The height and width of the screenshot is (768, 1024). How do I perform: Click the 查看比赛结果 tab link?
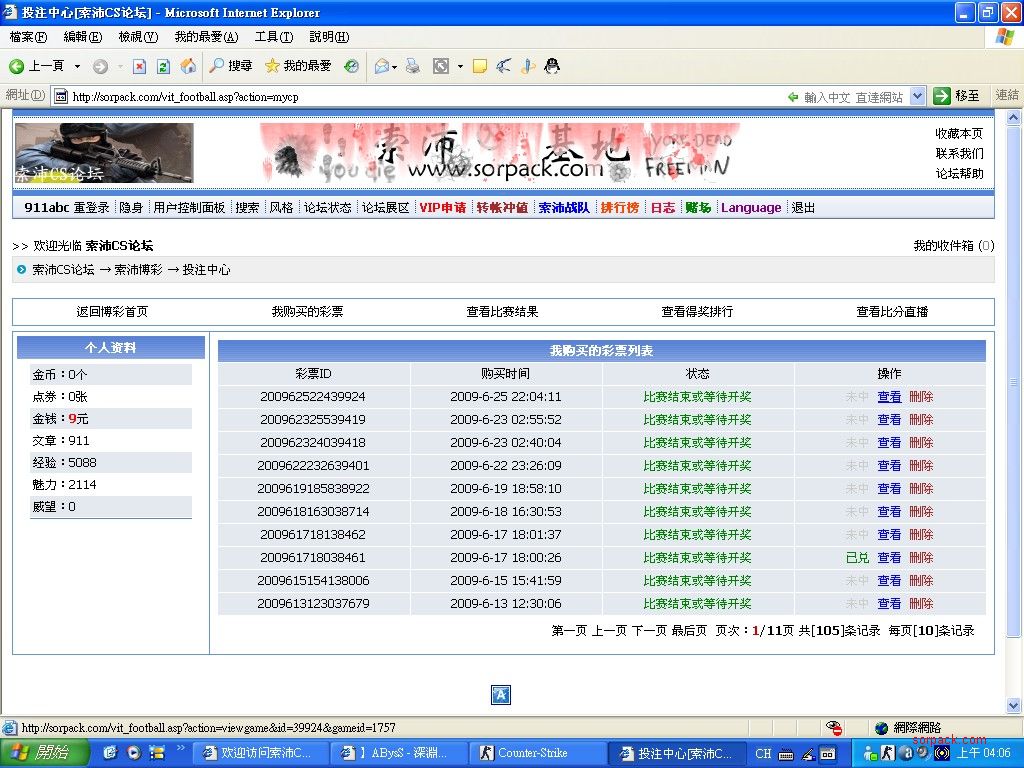point(502,312)
